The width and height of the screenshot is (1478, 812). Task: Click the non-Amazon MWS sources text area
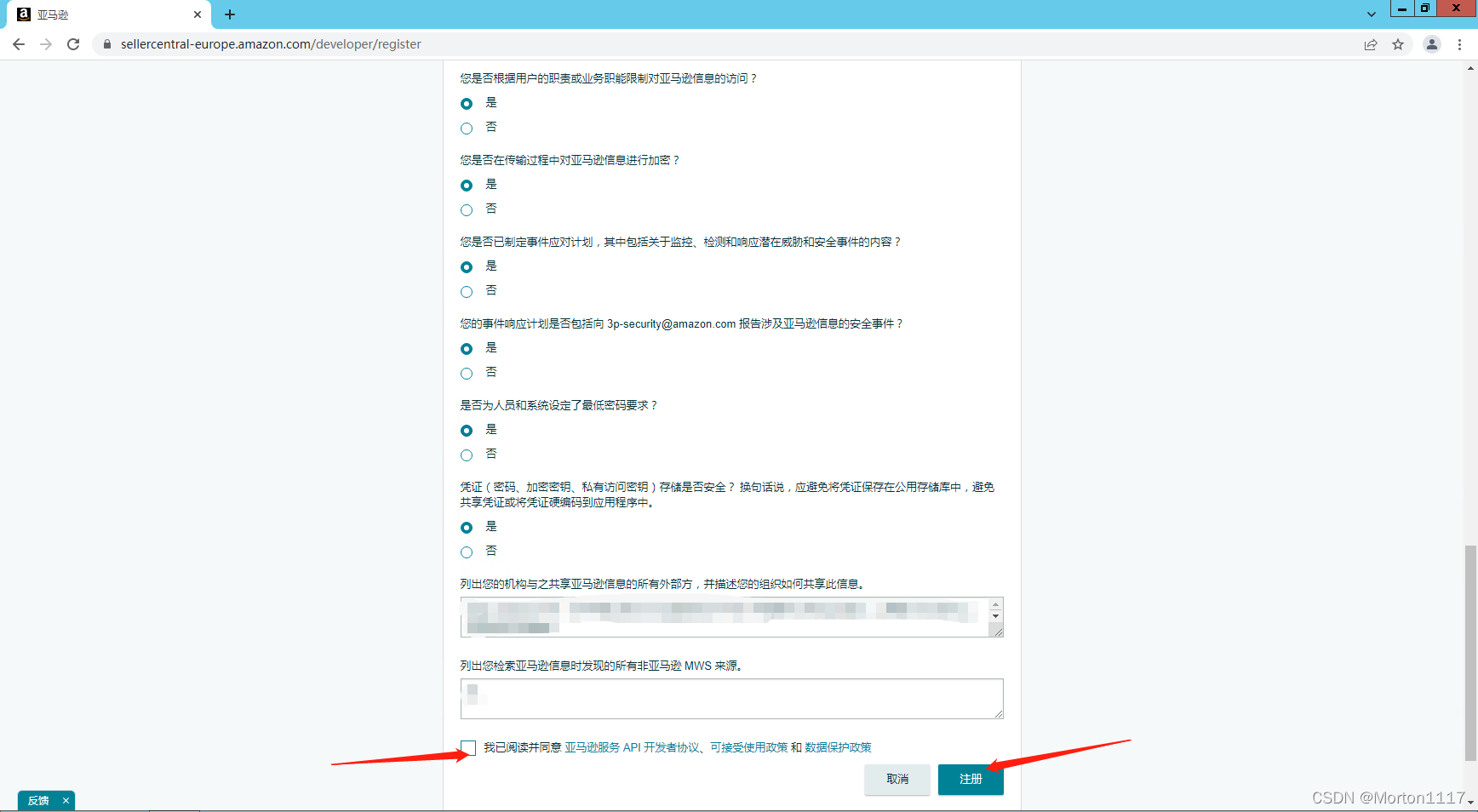click(x=732, y=699)
